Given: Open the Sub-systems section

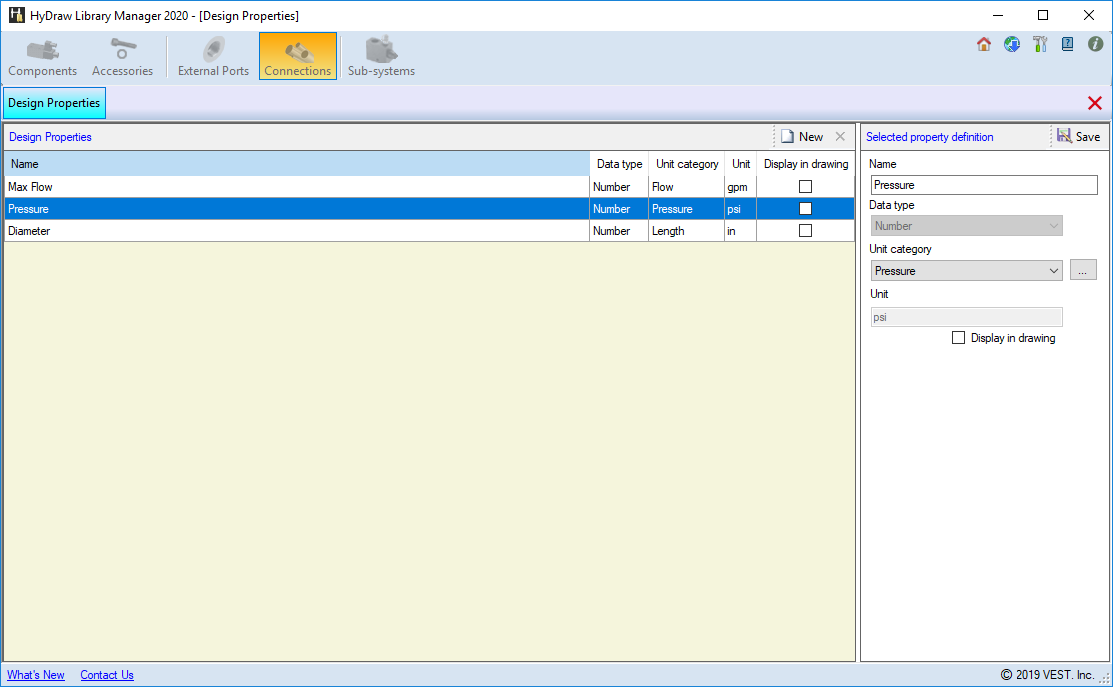Looking at the screenshot, I should point(381,57).
